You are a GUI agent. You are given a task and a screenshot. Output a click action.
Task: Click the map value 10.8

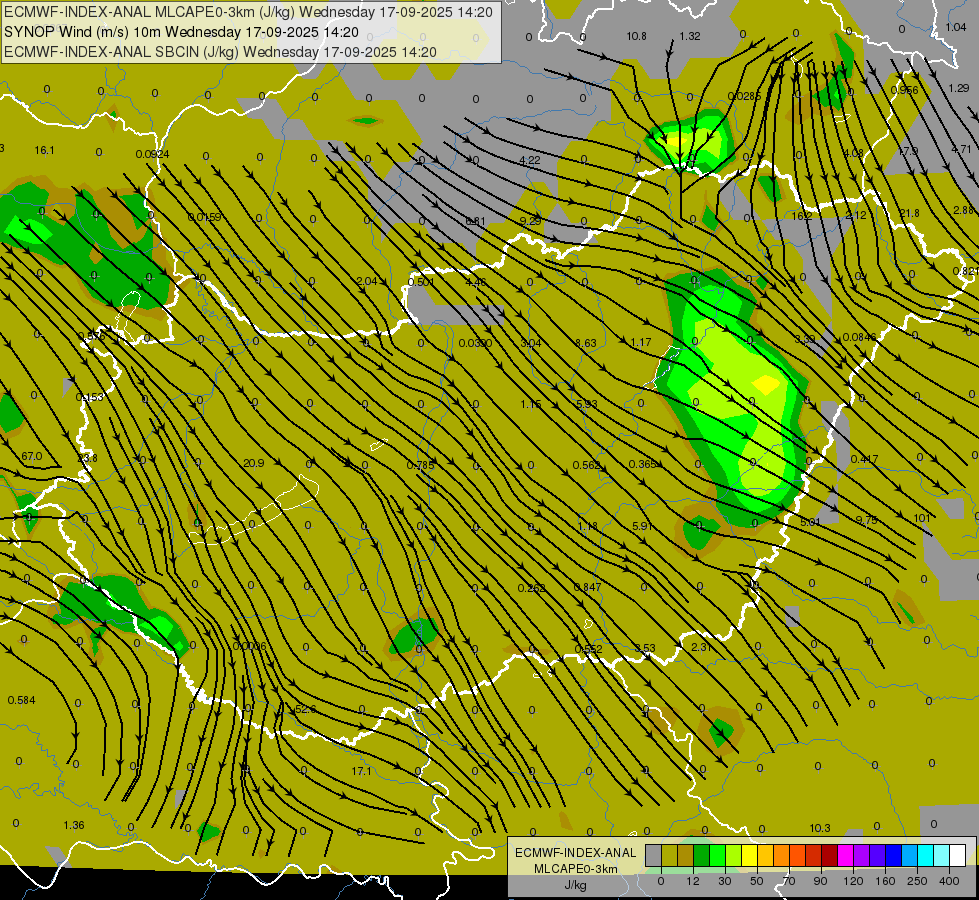636,36
